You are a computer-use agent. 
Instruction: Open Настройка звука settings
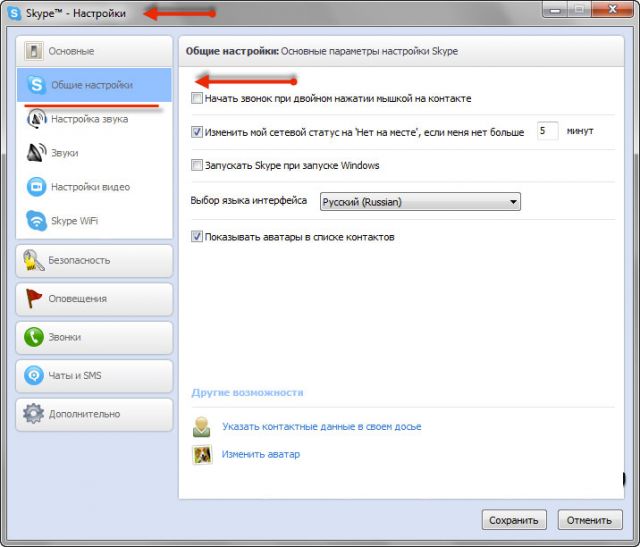pos(94,119)
